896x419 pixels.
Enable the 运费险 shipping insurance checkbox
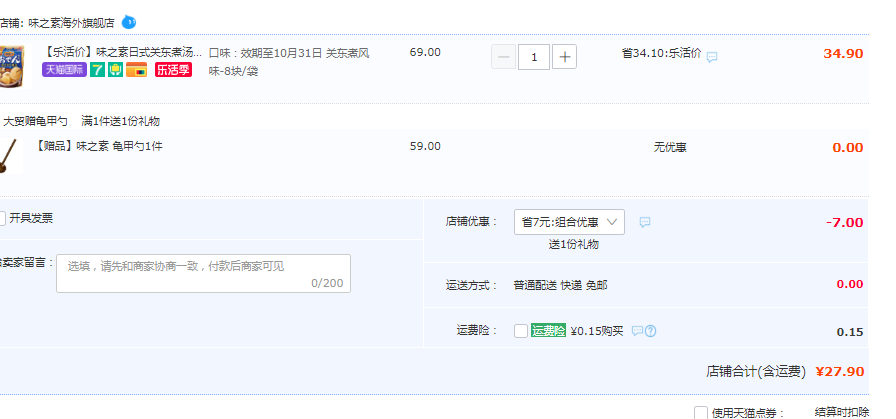pos(521,331)
